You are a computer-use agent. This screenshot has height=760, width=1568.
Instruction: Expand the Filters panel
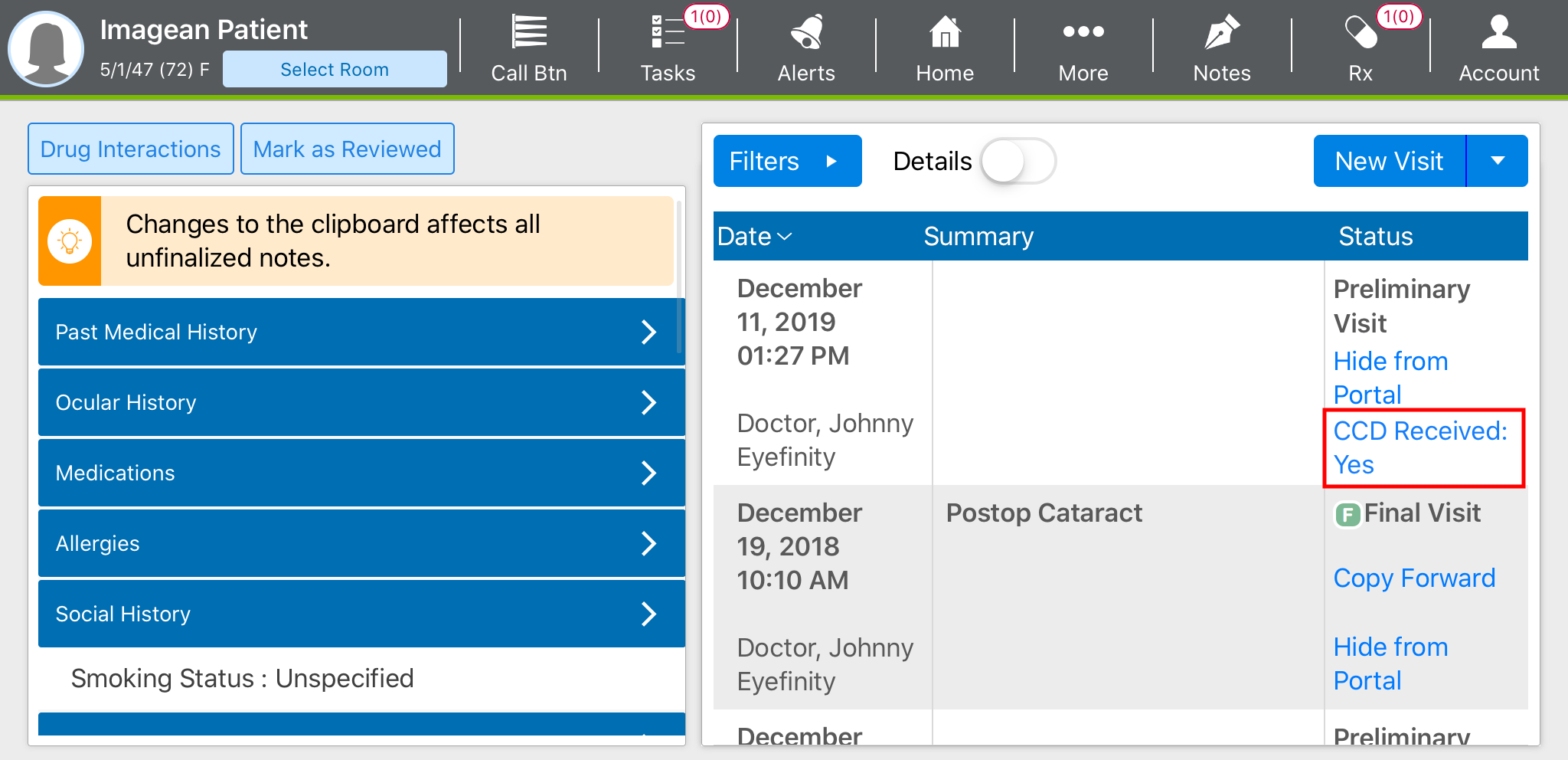pyautogui.click(x=786, y=161)
